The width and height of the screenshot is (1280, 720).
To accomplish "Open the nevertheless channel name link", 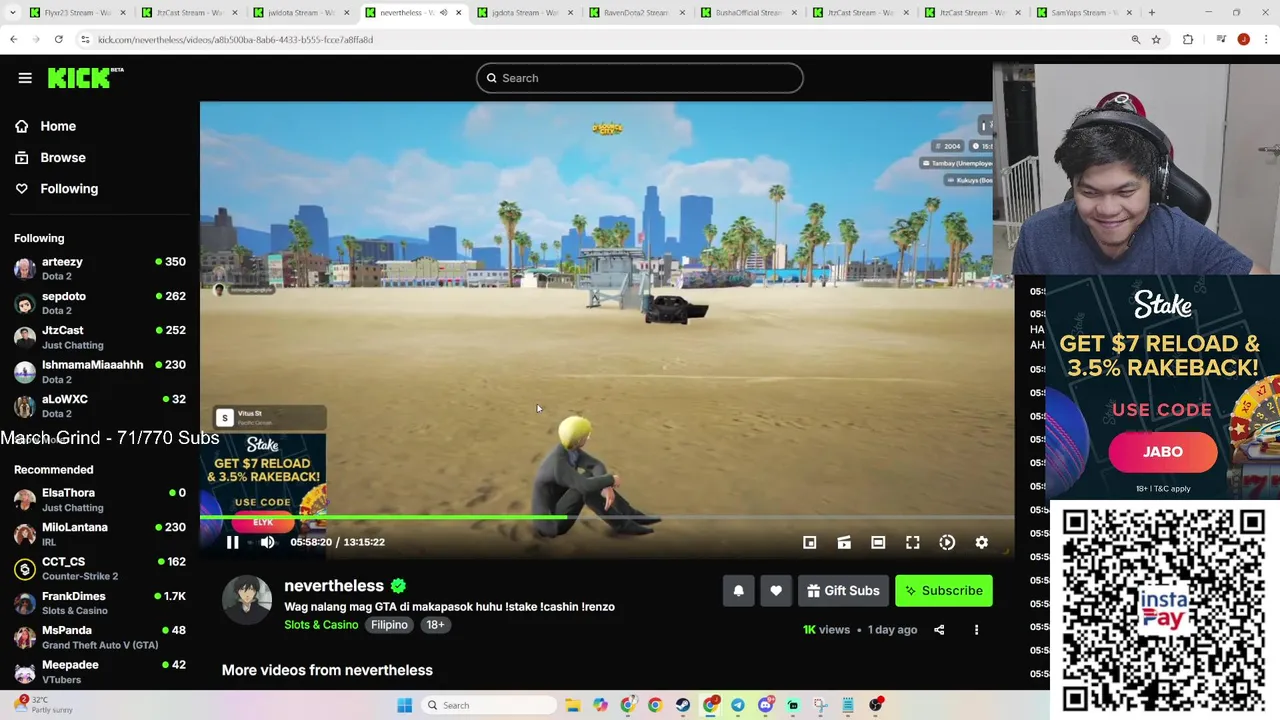I will point(334,586).
